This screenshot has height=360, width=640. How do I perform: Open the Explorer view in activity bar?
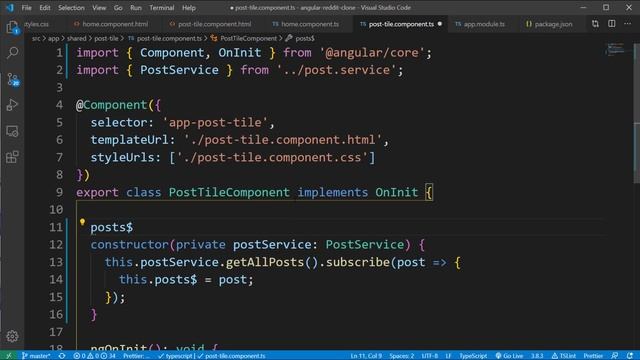[12, 27]
